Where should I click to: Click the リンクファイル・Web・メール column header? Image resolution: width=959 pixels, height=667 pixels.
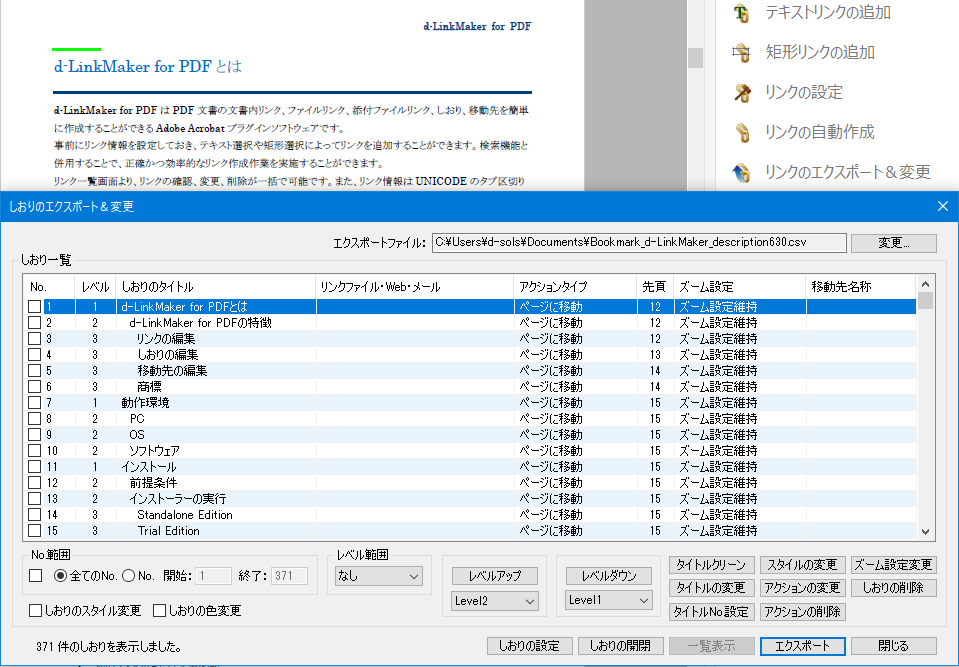point(415,287)
